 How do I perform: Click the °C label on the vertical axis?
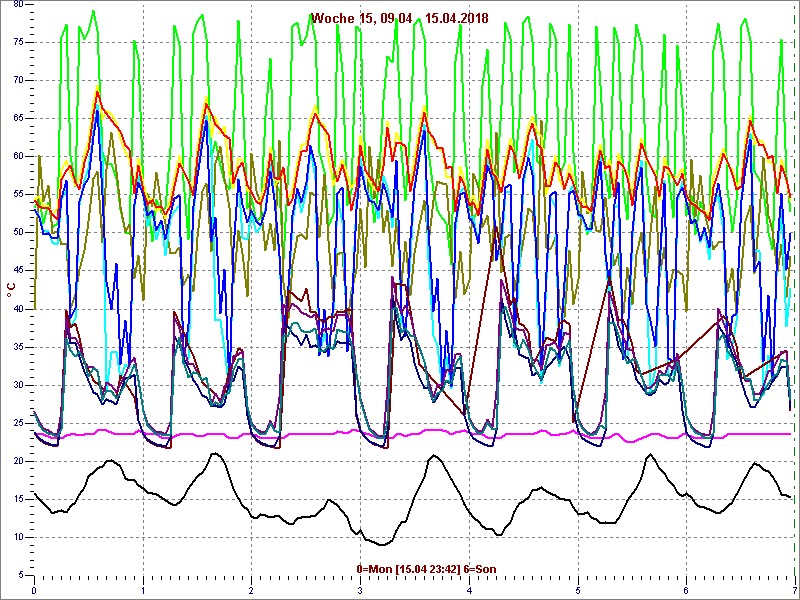point(11,289)
